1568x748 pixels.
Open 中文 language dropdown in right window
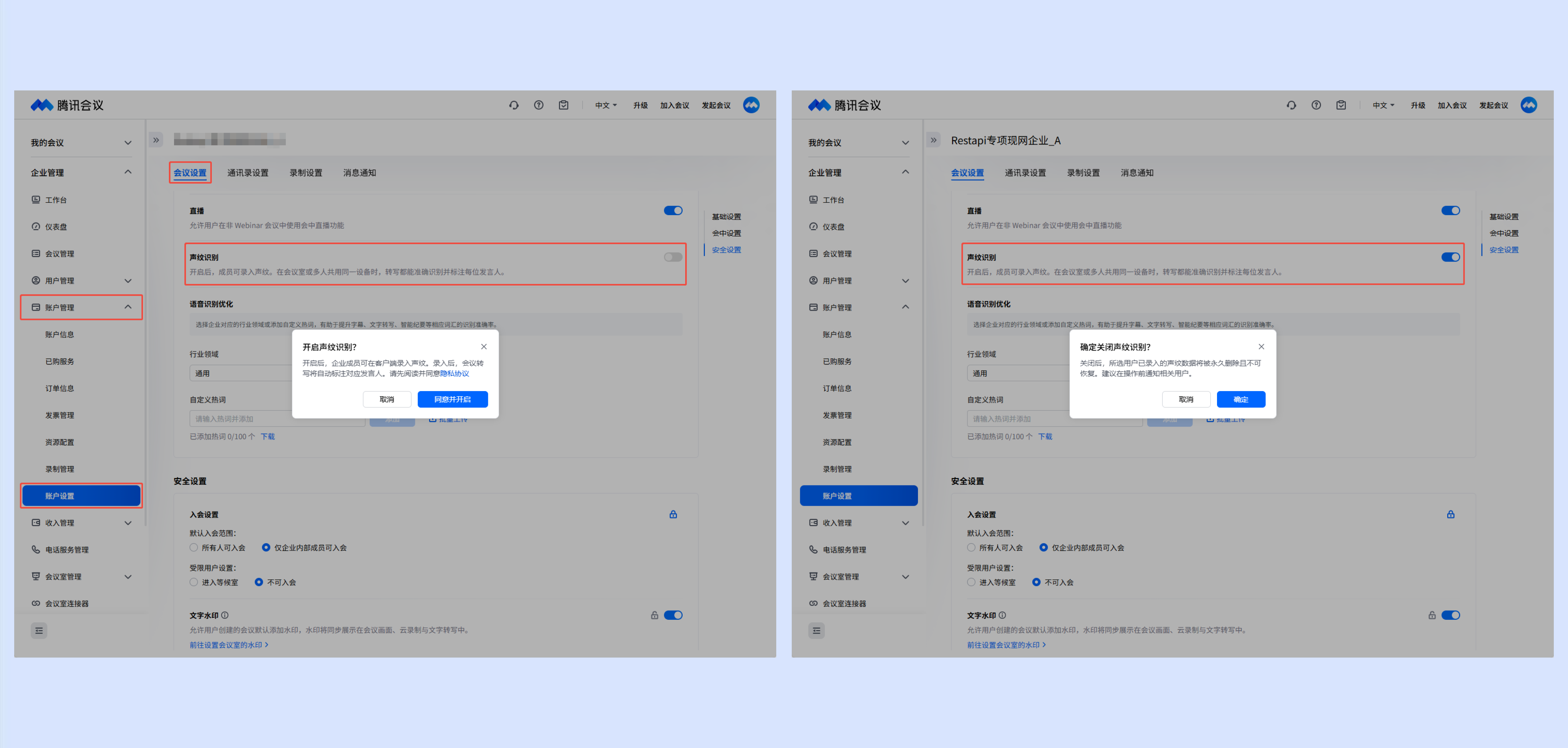[x=1383, y=105]
